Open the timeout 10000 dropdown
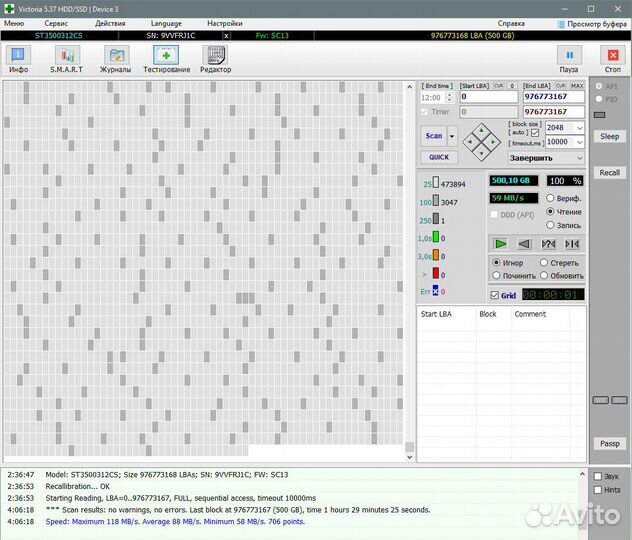The width and height of the screenshot is (632, 540). (579, 142)
